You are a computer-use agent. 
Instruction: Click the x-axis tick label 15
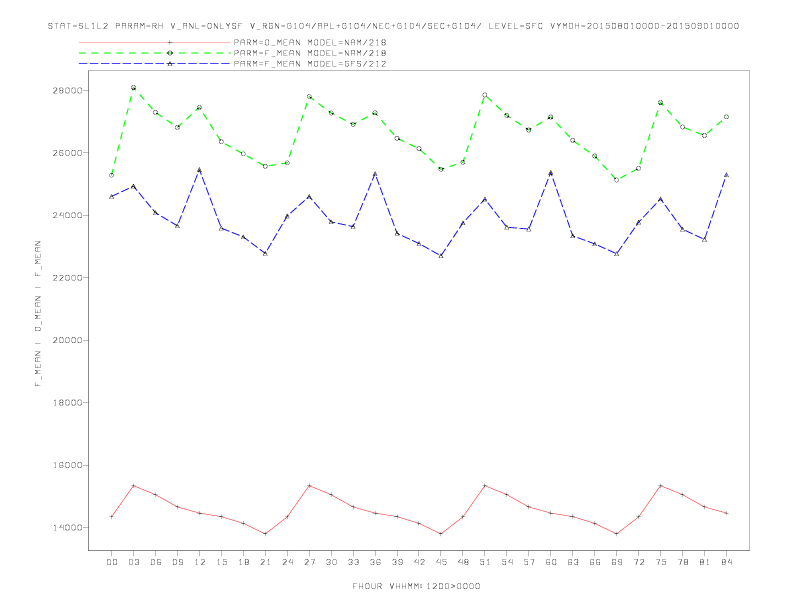click(x=221, y=562)
